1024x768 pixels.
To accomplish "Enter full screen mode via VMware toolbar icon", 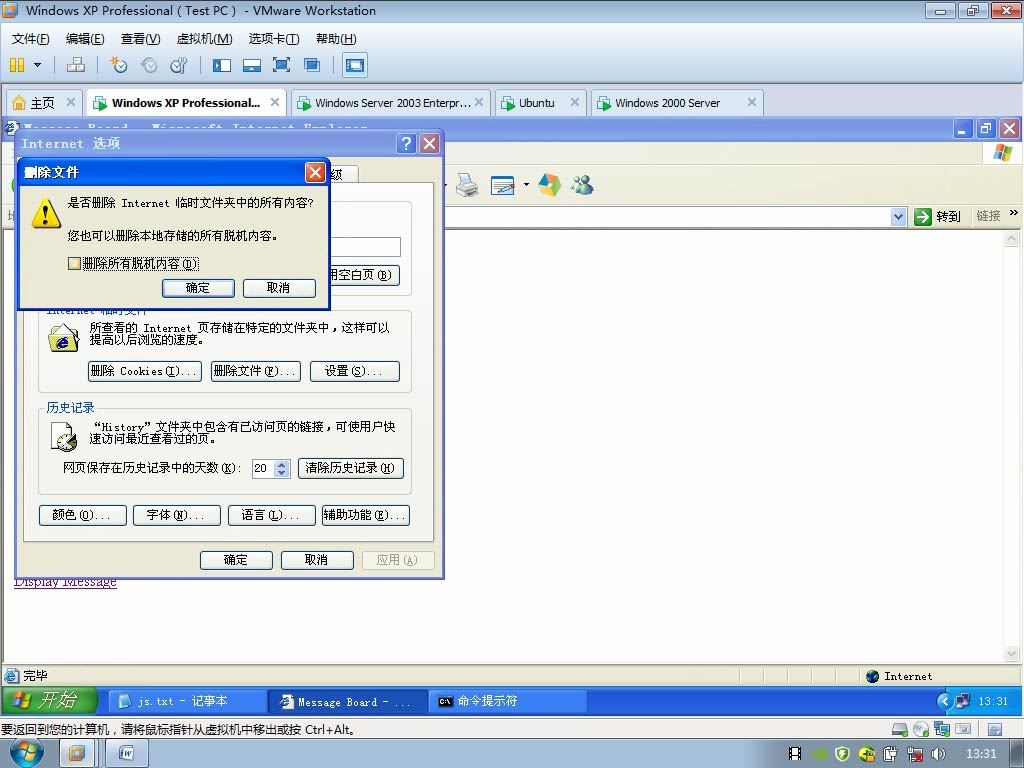I will [x=281, y=65].
